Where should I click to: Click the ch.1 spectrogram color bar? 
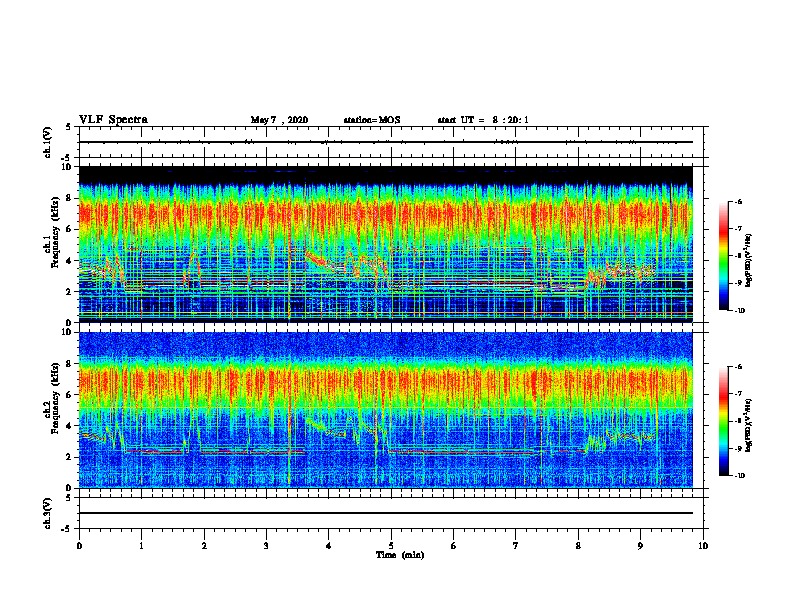click(x=724, y=256)
